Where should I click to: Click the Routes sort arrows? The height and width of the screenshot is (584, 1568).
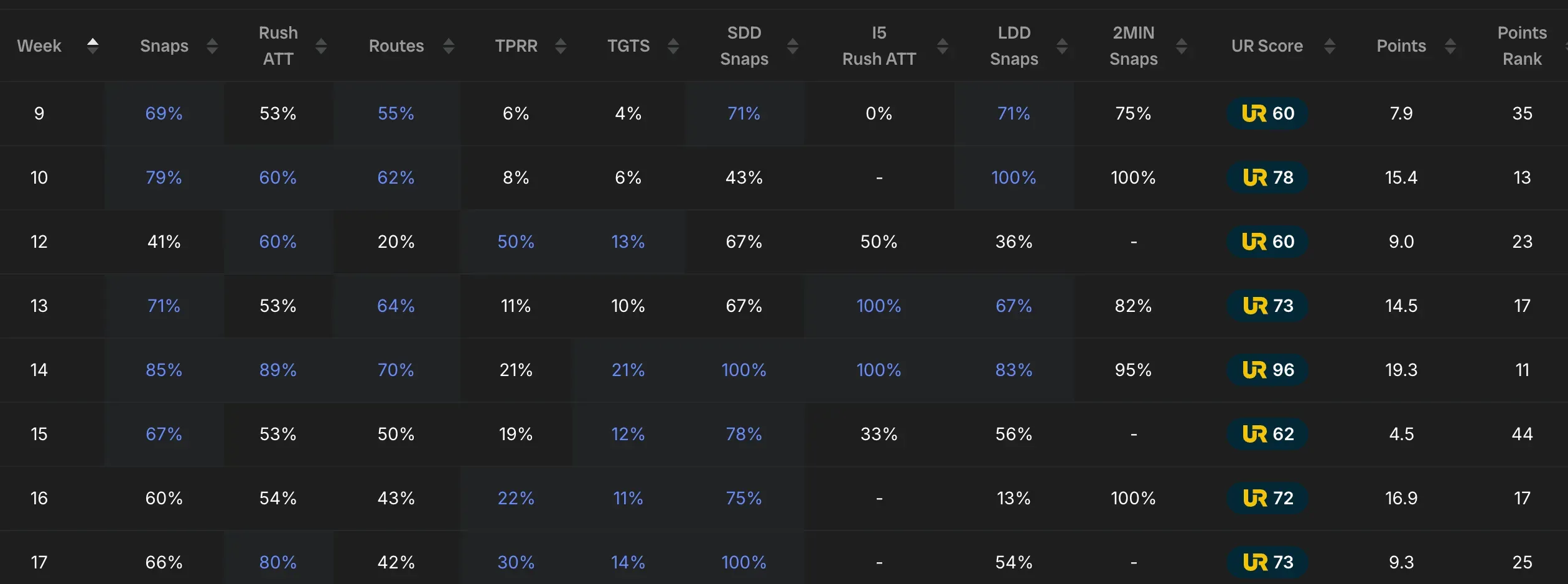coord(449,45)
